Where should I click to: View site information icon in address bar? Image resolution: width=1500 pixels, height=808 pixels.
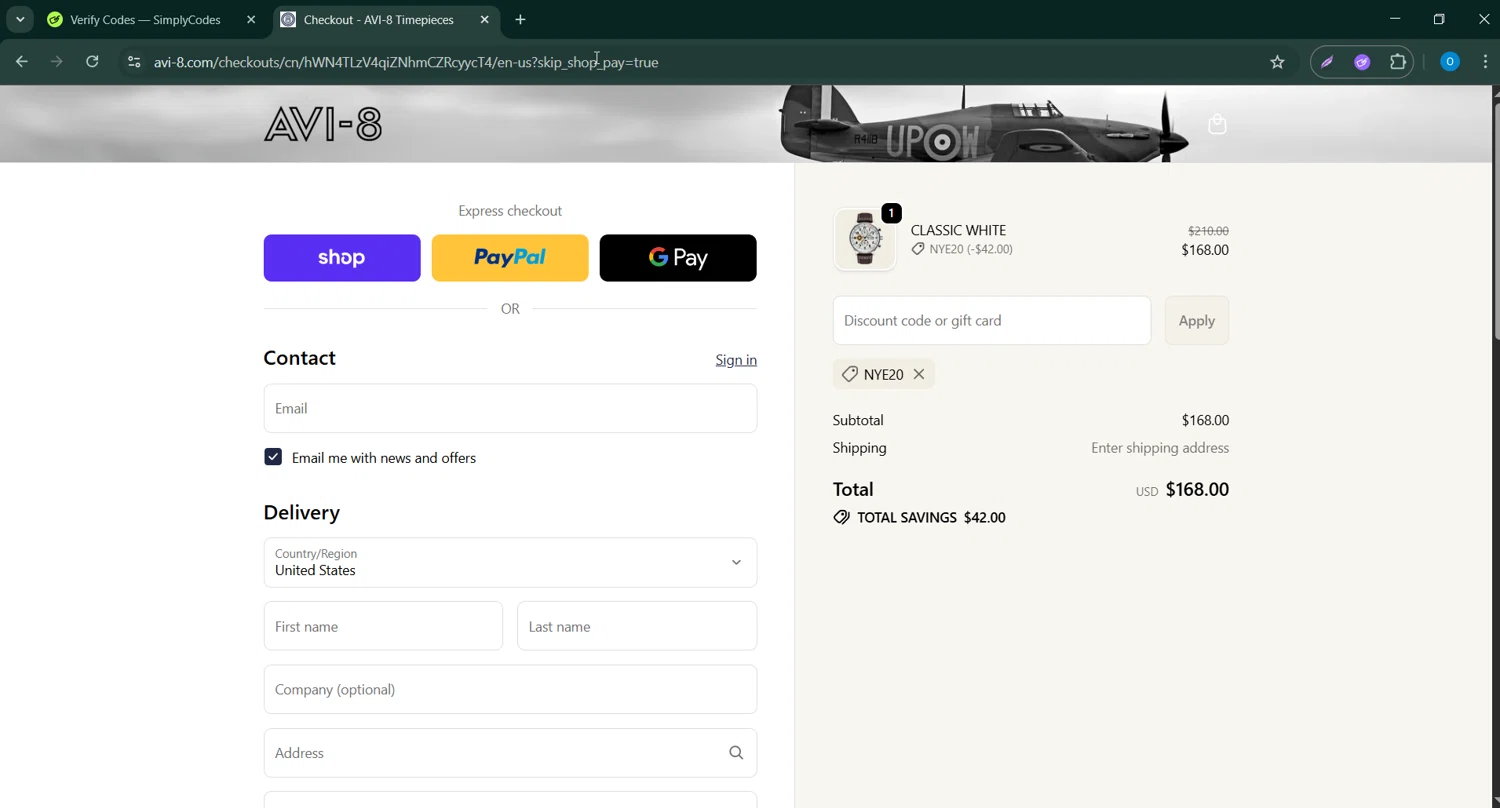click(x=133, y=62)
